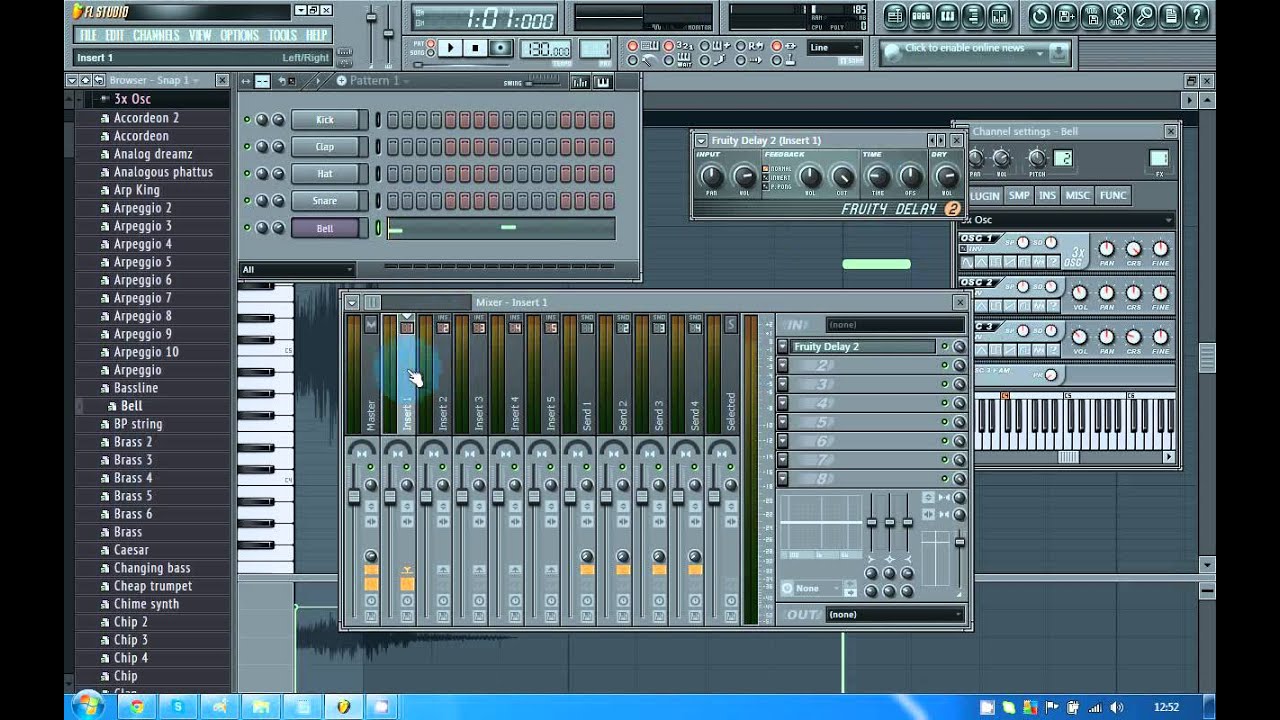Enable the P.Pong feedback mode in Fruity Delay
Image resolution: width=1280 pixels, height=720 pixels.
766,187
